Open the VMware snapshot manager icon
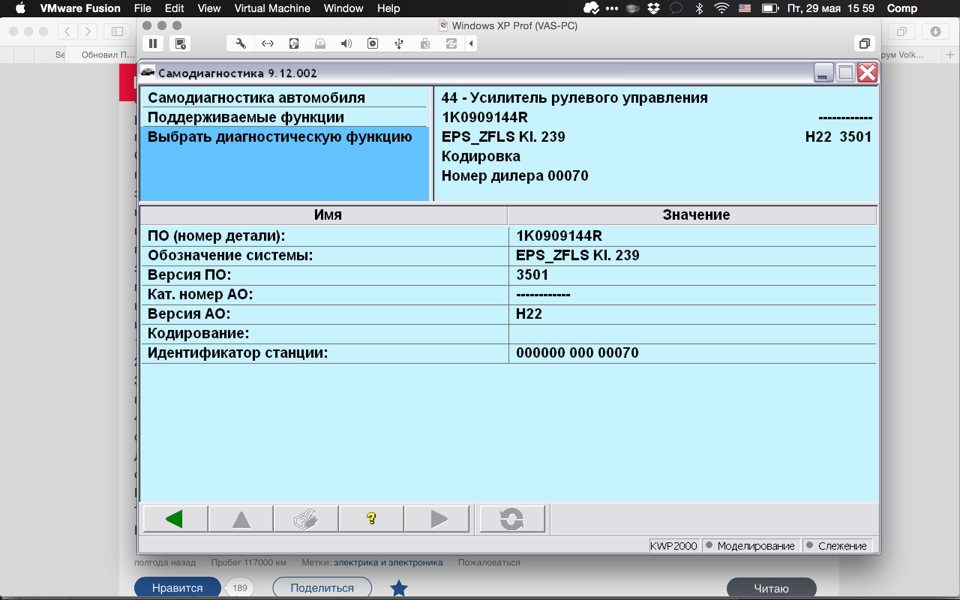960x600 pixels. tap(180, 43)
